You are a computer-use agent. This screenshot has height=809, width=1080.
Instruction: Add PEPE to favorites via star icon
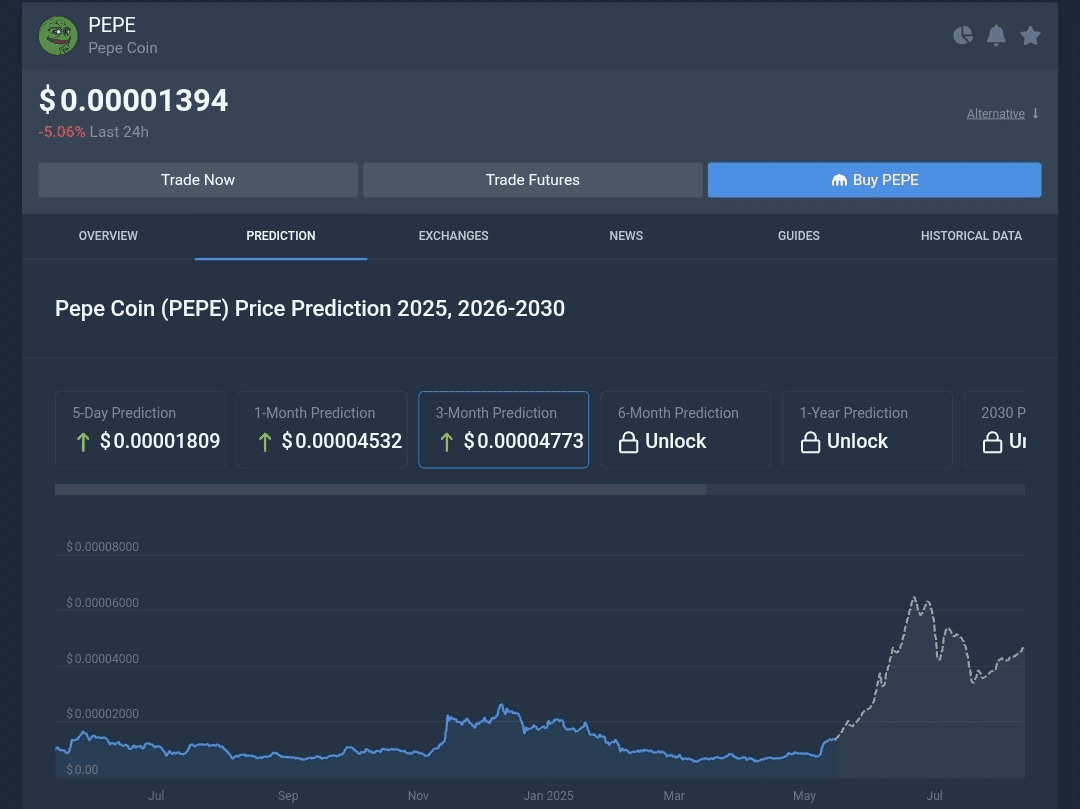tap(1030, 35)
